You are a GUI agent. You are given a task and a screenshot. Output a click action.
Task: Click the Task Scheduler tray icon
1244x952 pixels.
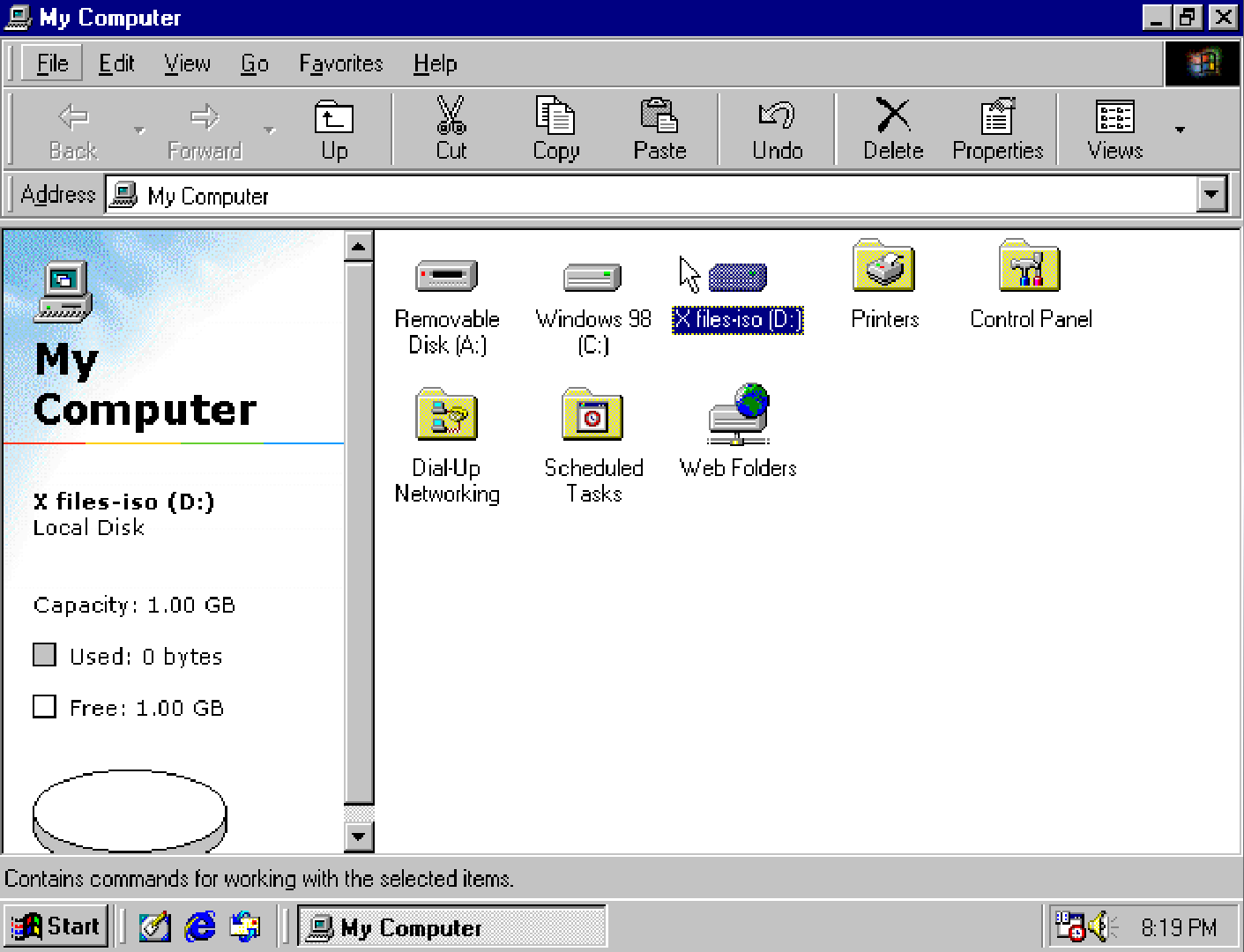point(1070,926)
